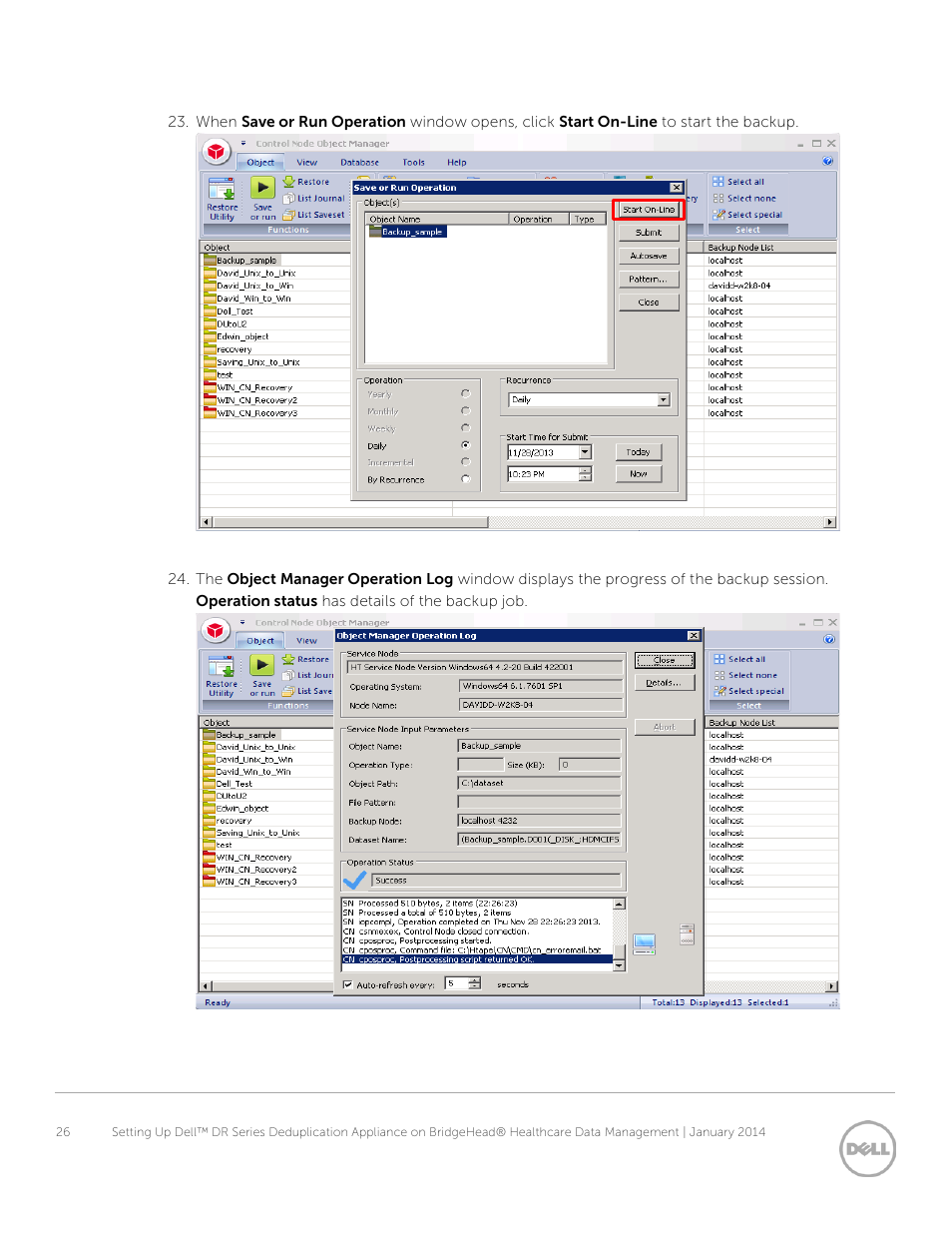Select the Daily operation radio button

(x=465, y=444)
